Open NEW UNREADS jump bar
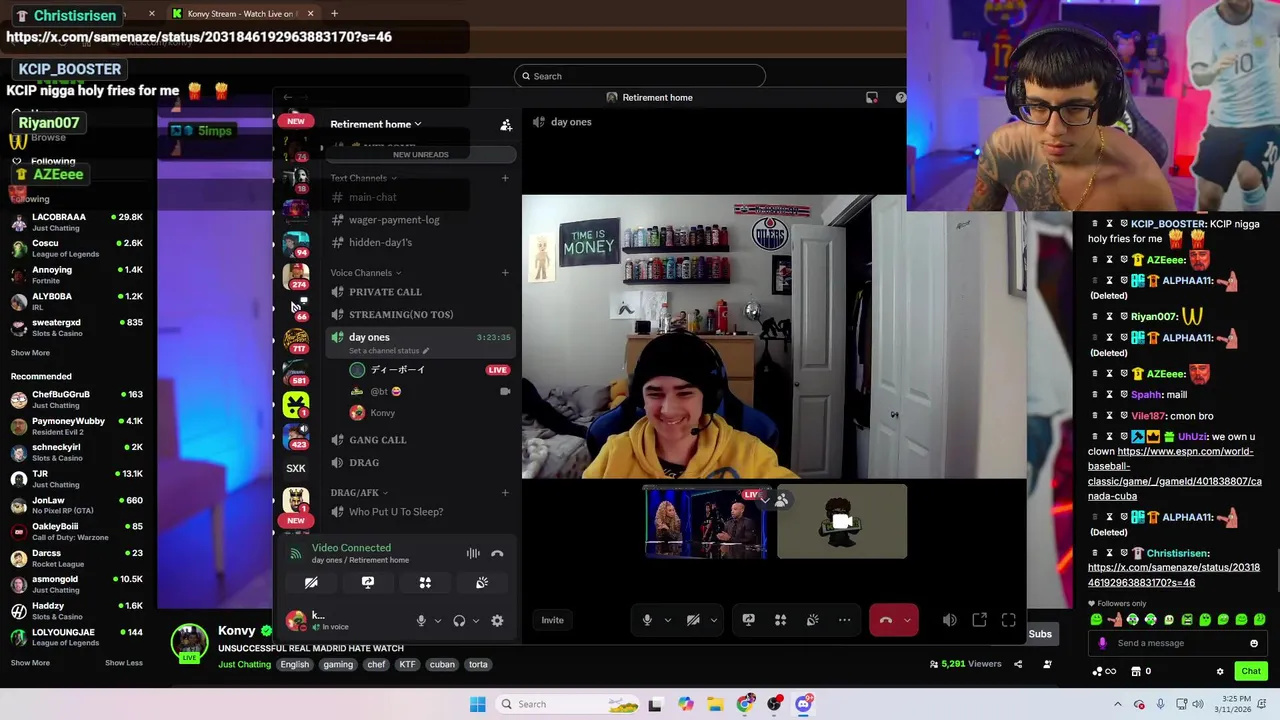Image resolution: width=1280 pixels, height=720 pixels. click(420, 155)
